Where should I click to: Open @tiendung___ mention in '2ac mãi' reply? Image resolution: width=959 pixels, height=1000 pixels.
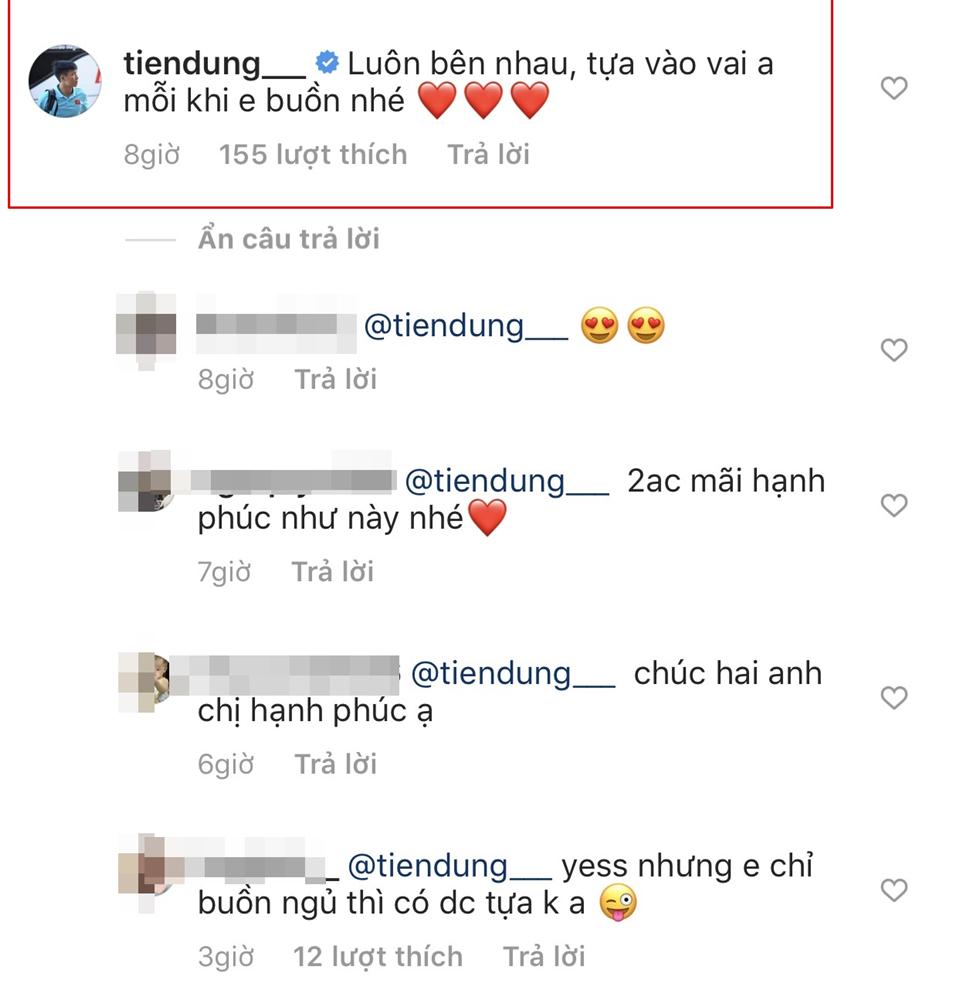click(x=505, y=482)
